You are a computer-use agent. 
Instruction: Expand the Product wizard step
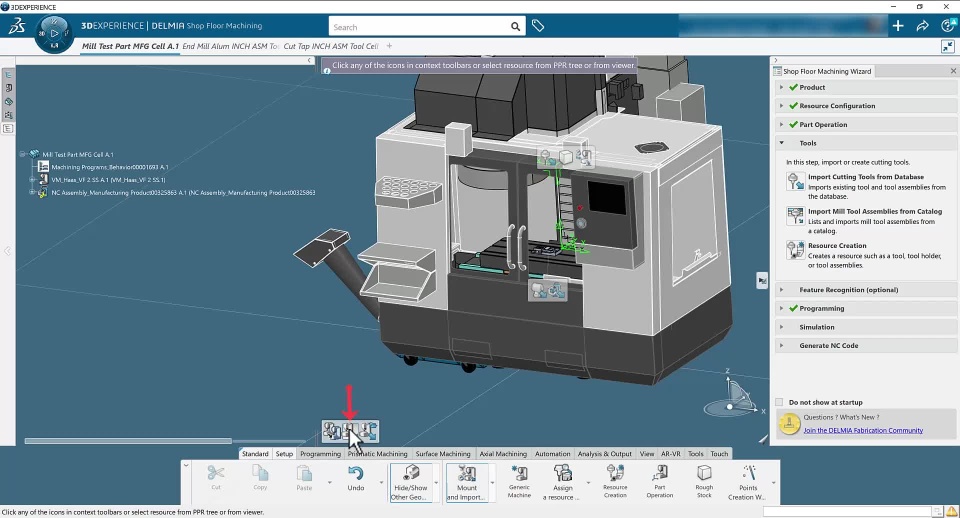(x=781, y=88)
